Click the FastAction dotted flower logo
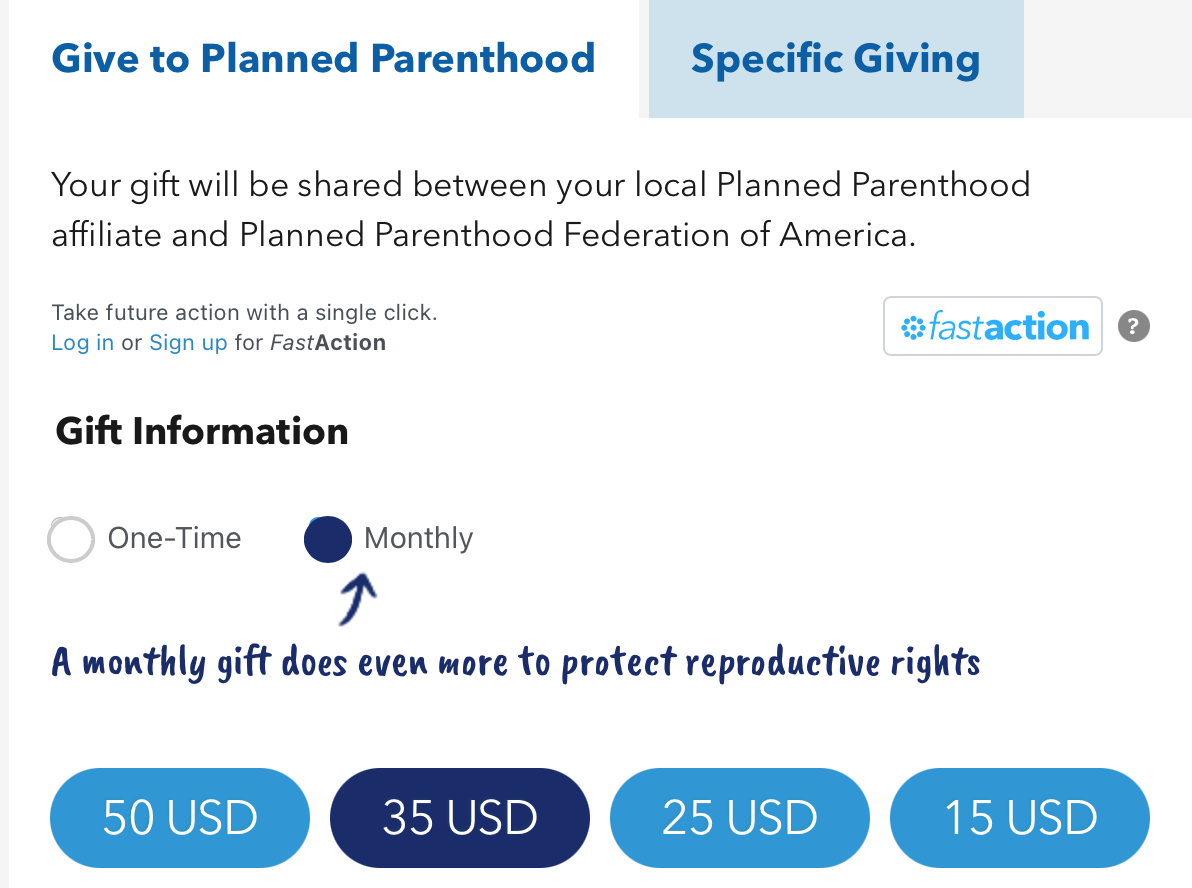The height and width of the screenshot is (888, 1192). click(913, 327)
